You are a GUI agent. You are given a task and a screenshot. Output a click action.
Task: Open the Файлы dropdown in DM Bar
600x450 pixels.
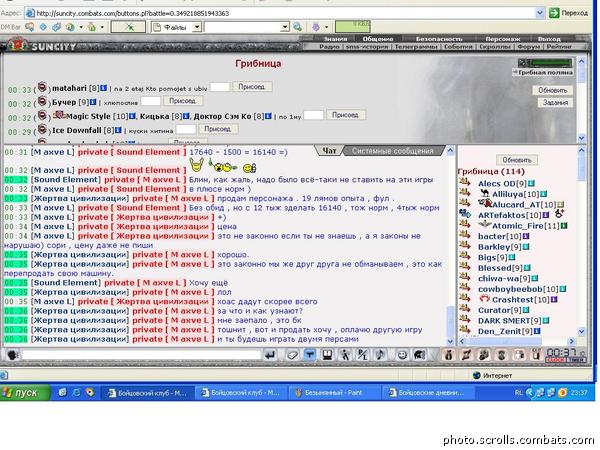click(x=197, y=27)
